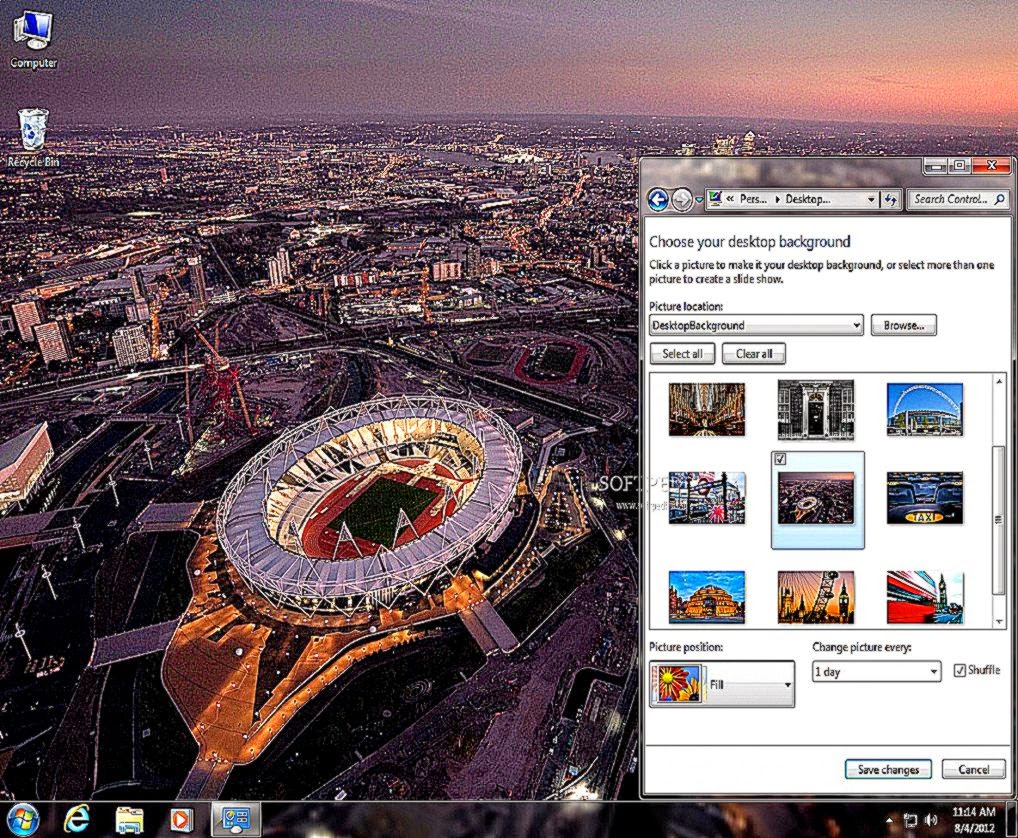This screenshot has width=1018, height=838.
Task: Open Windows Media Player from the taskbar
Action: [x=181, y=819]
